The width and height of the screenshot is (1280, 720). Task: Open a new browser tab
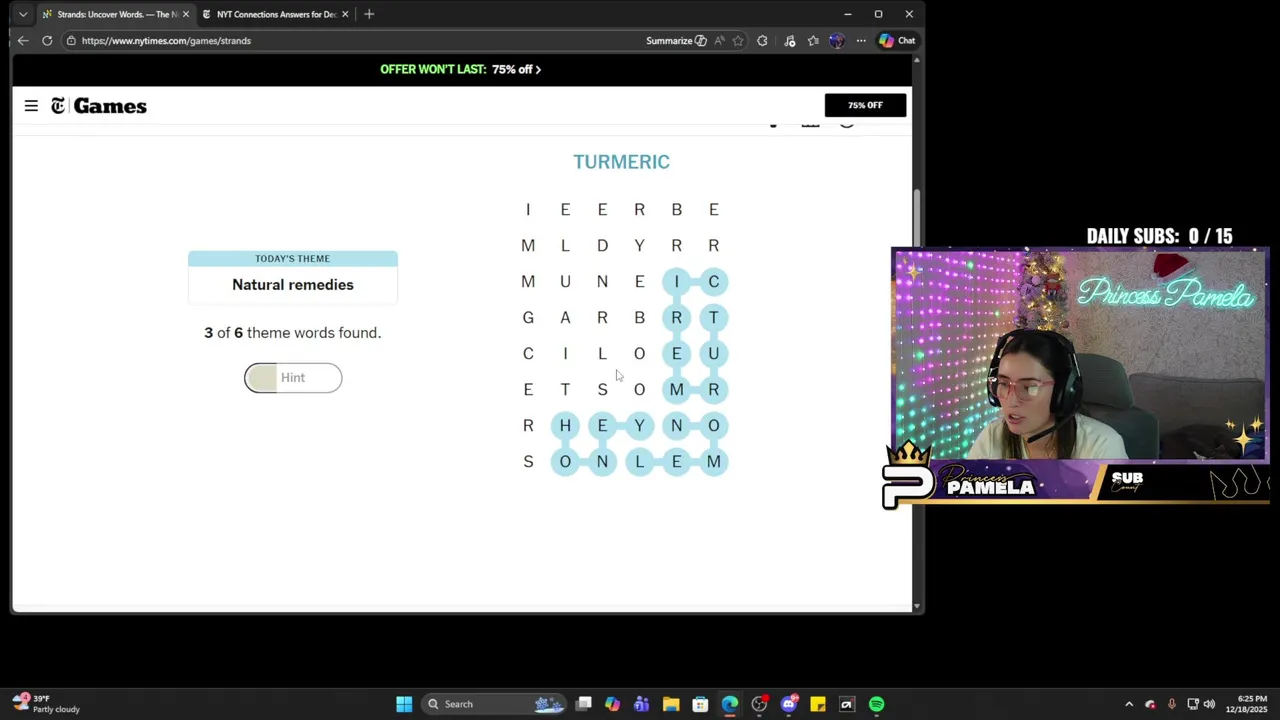click(369, 14)
